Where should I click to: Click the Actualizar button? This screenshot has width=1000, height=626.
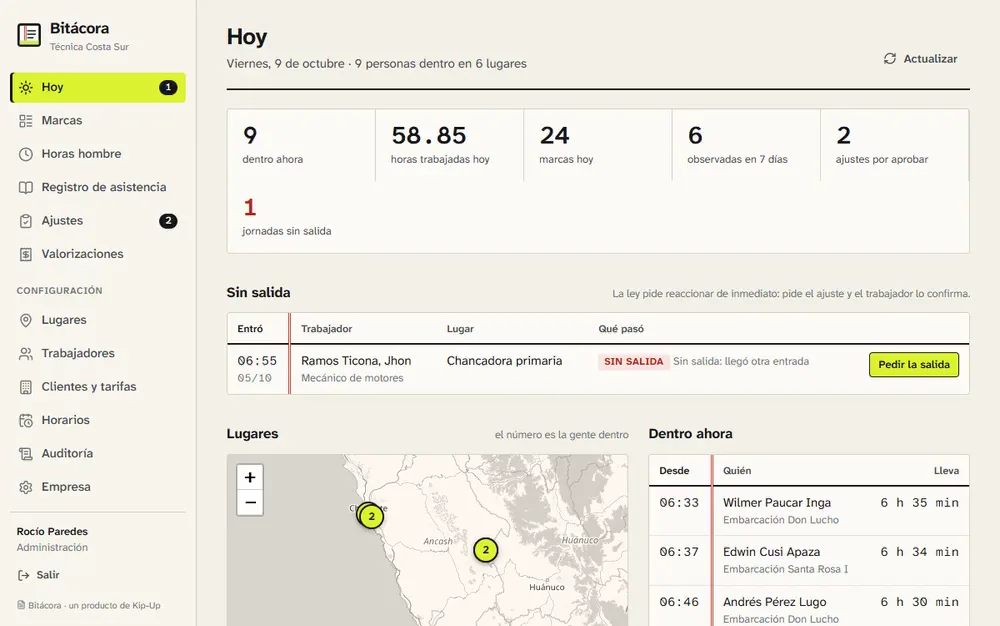920,59
